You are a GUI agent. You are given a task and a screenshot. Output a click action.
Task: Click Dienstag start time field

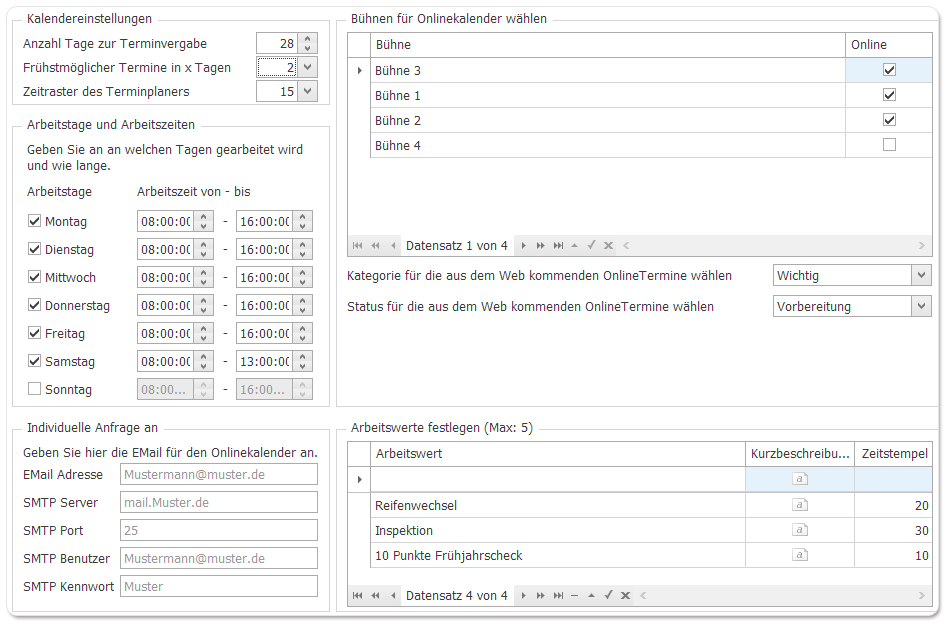166,249
